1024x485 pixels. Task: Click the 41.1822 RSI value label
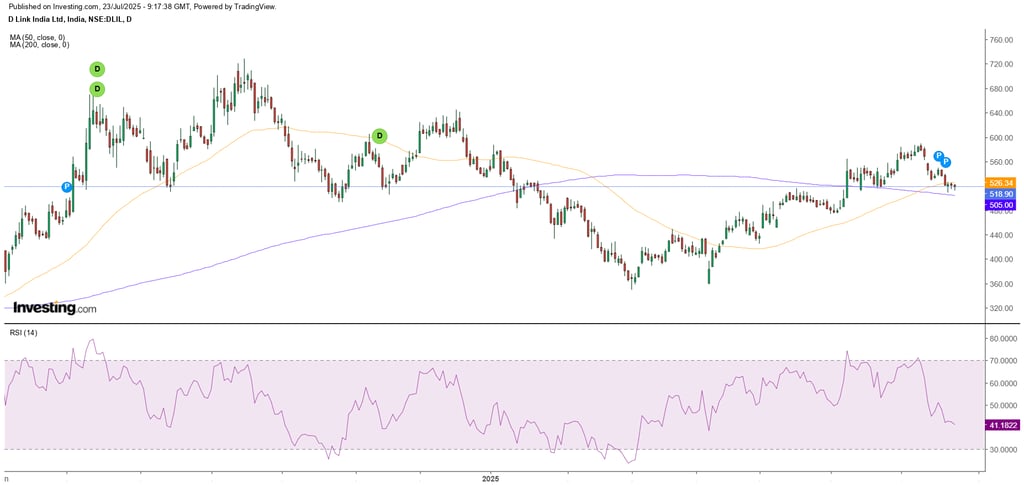click(1000, 424)
